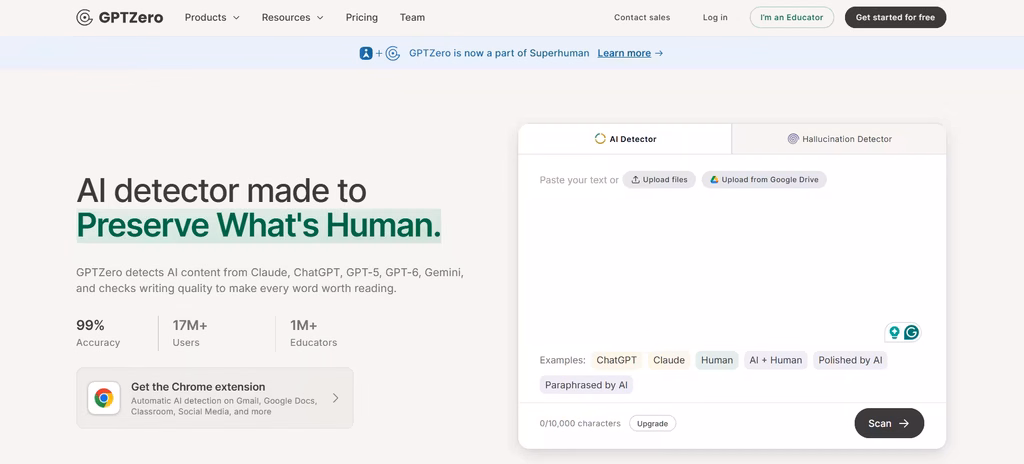The height and width of the screenshot is (464, 1024).
Task: Load the AI + Human example
Action: click(x=776, y=360)
